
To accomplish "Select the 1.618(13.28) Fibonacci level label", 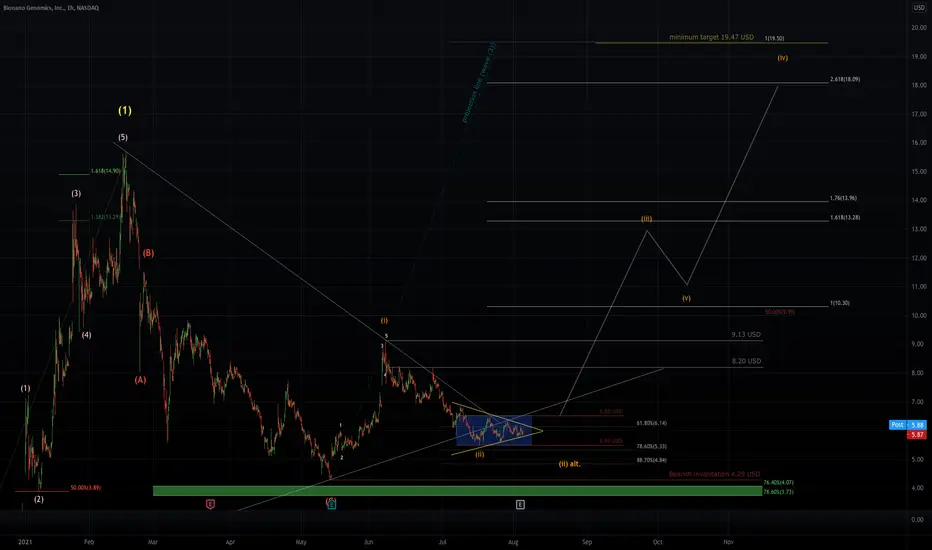I will pos(845,218).
